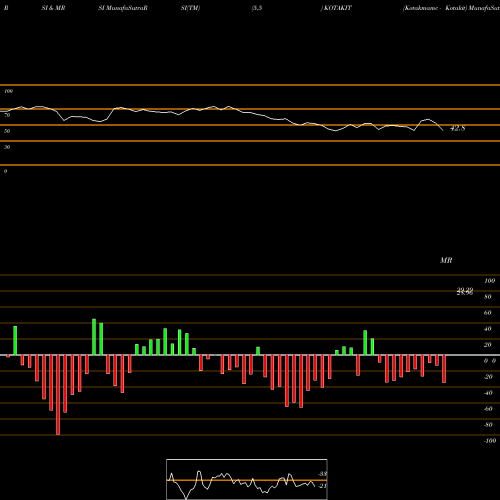Click the 'SI(TM)' header text
500x500 pixels.
click(x=190, y=8)
